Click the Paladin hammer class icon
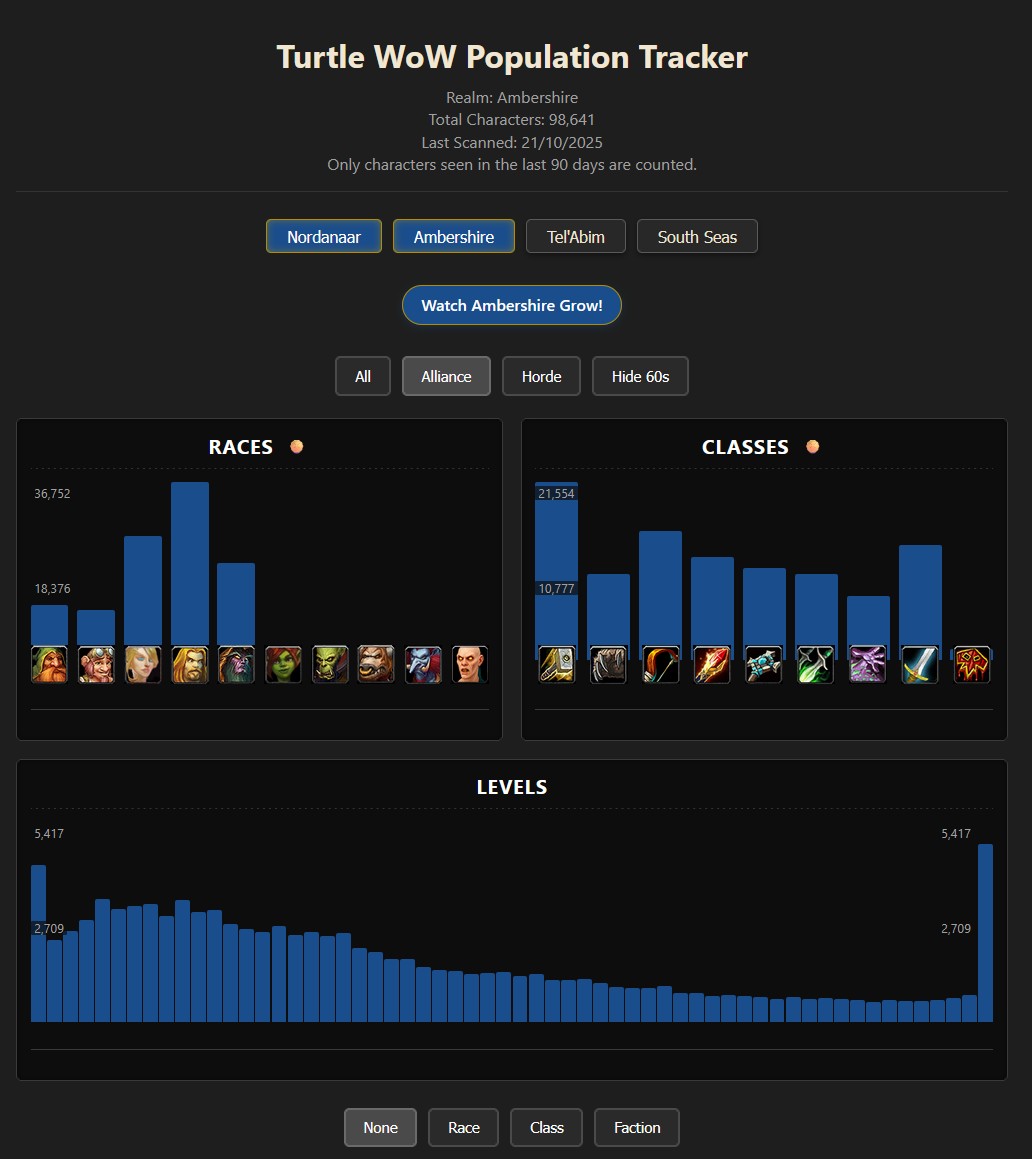Viewport: 1032px width, 1159px height. [557, 664]
